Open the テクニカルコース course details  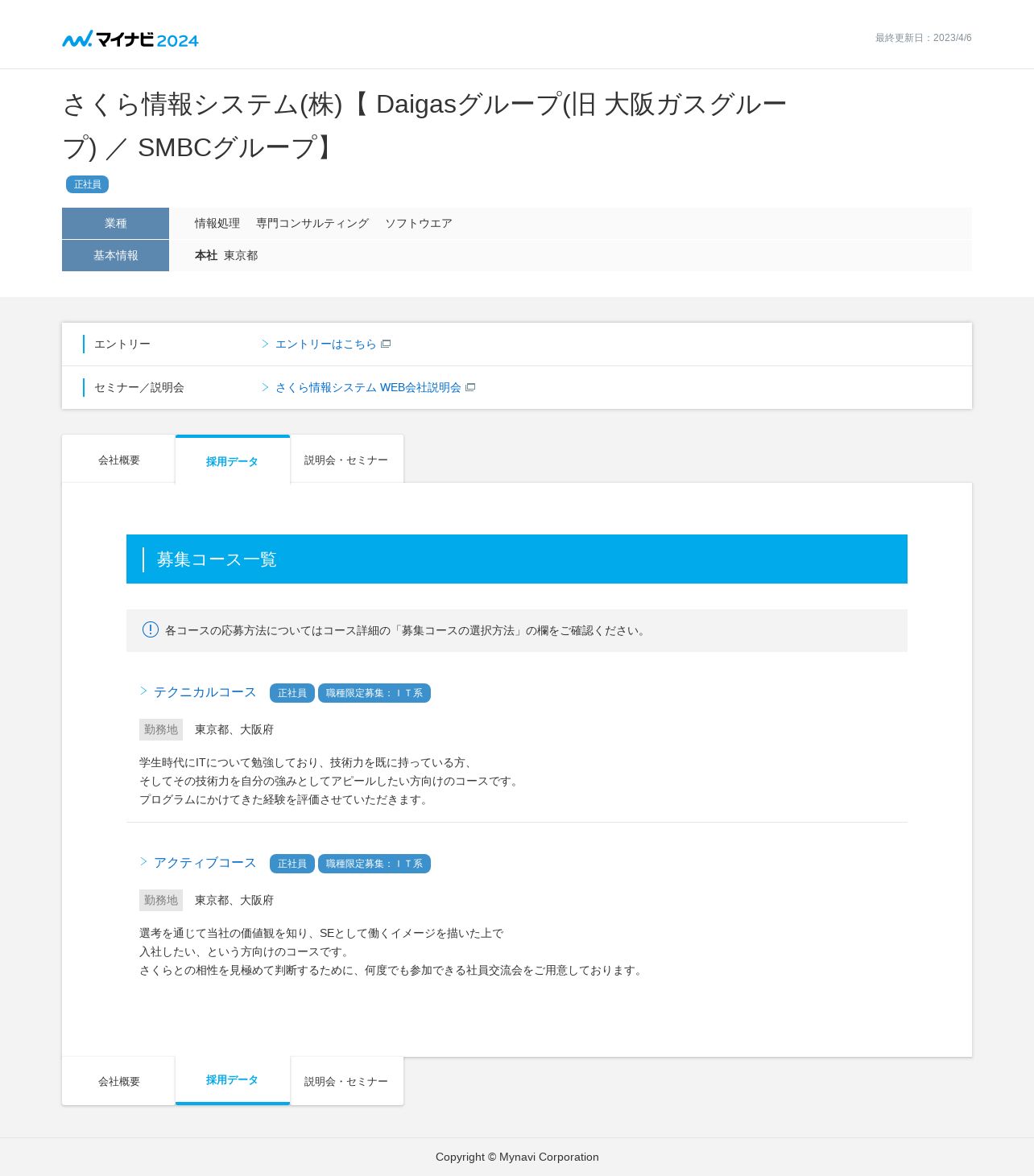[205, 692]
